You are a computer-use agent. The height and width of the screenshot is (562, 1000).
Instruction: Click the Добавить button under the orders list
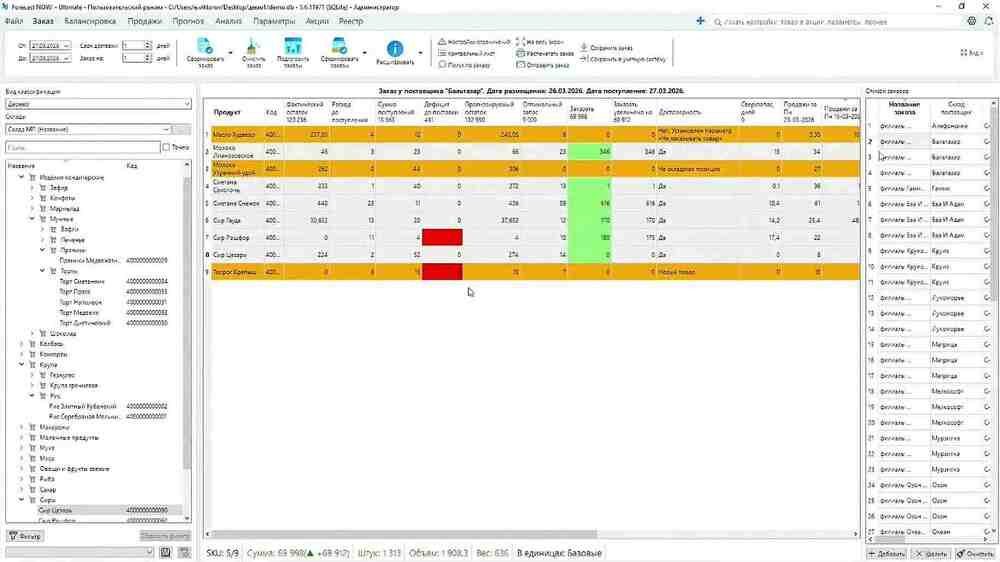886,554
